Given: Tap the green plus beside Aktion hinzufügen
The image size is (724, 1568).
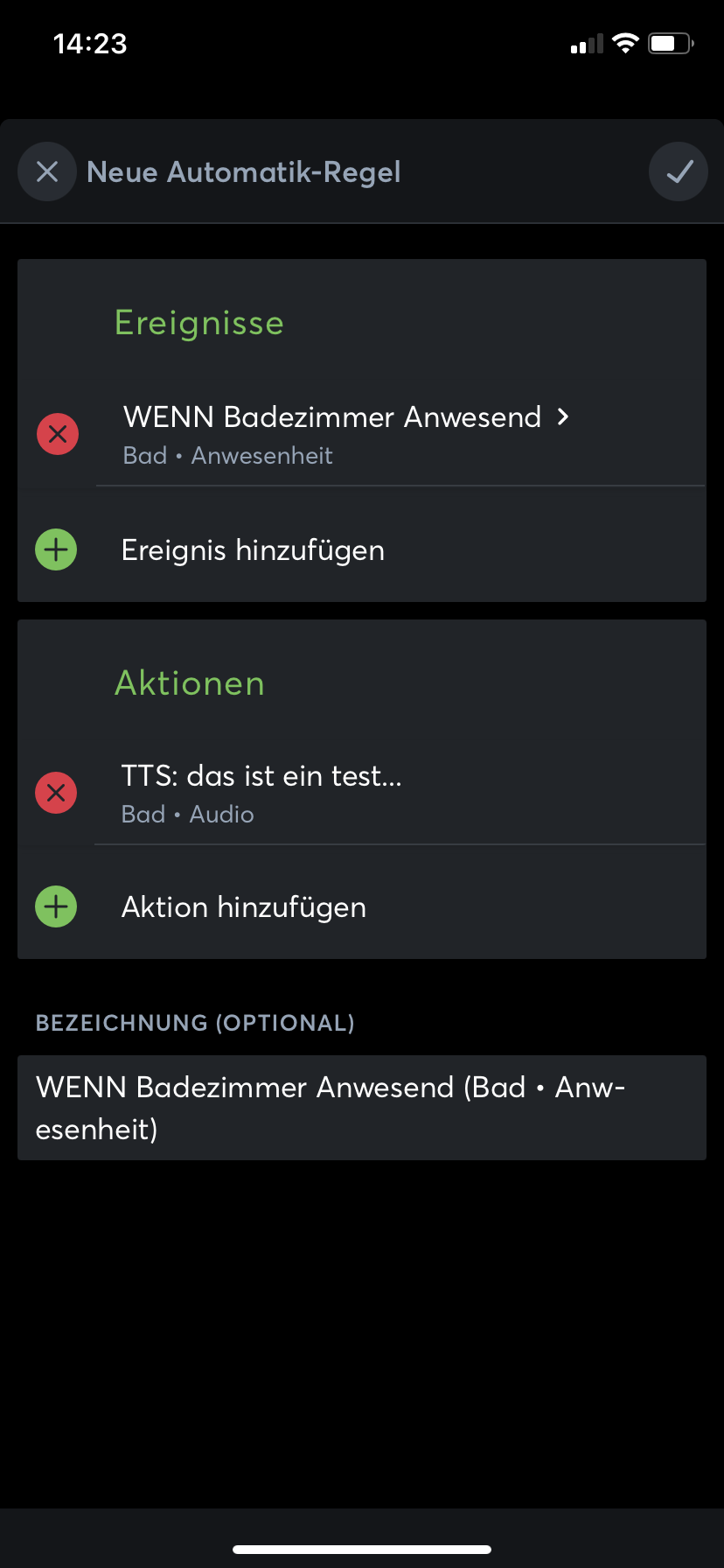Looking at the screenshot, I should coord(56,906).
